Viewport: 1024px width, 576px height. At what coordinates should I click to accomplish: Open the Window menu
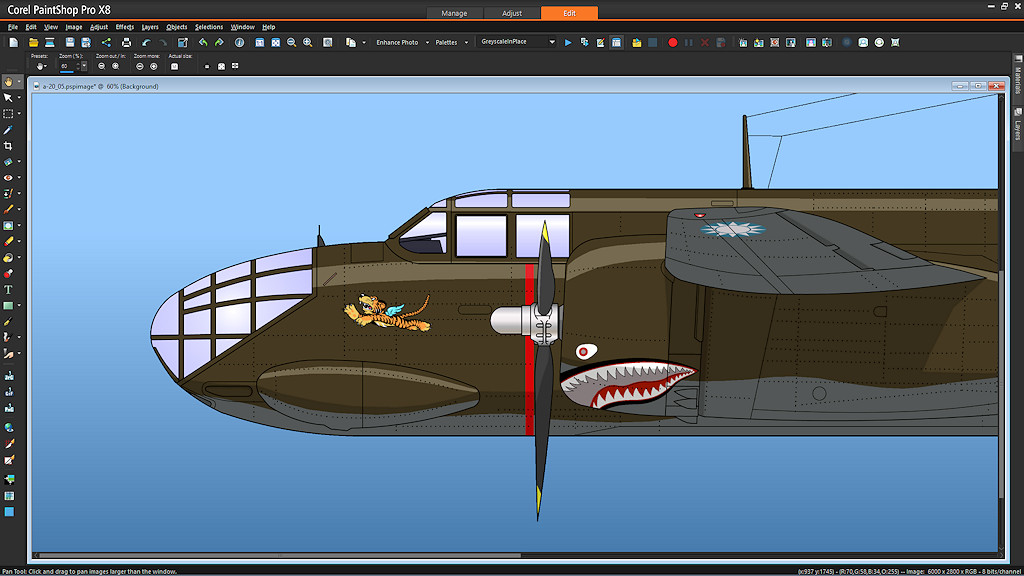242,27
